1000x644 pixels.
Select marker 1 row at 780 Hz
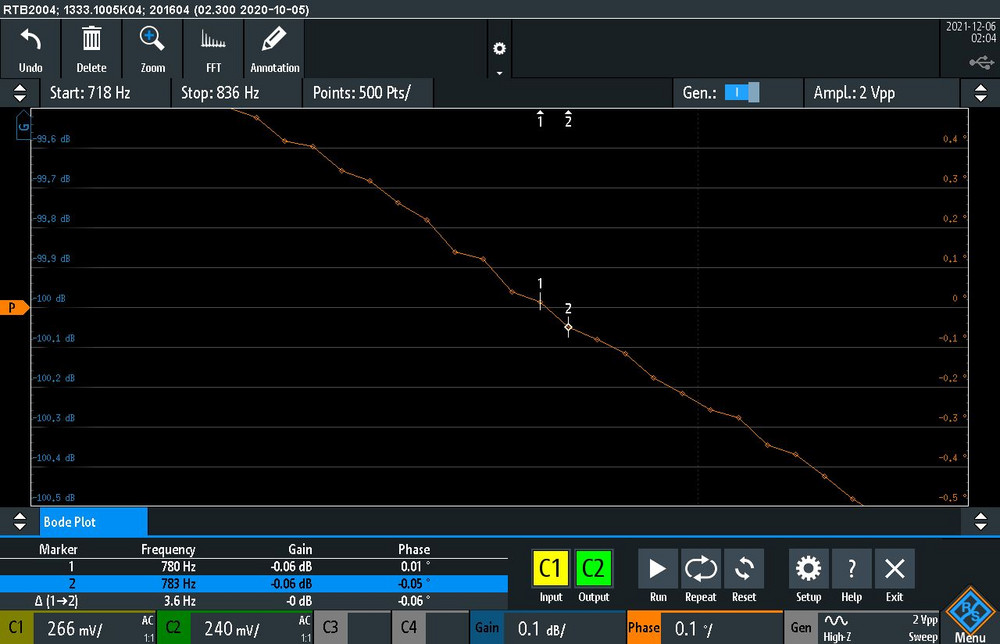click(254, 566)
